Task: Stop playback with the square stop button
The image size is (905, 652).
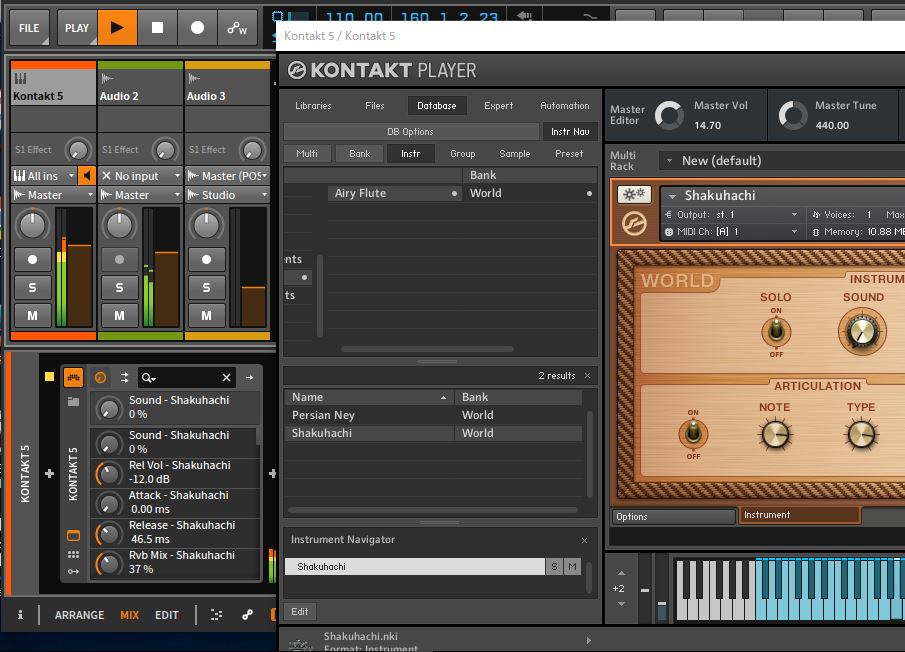Action: coord(157,27)
